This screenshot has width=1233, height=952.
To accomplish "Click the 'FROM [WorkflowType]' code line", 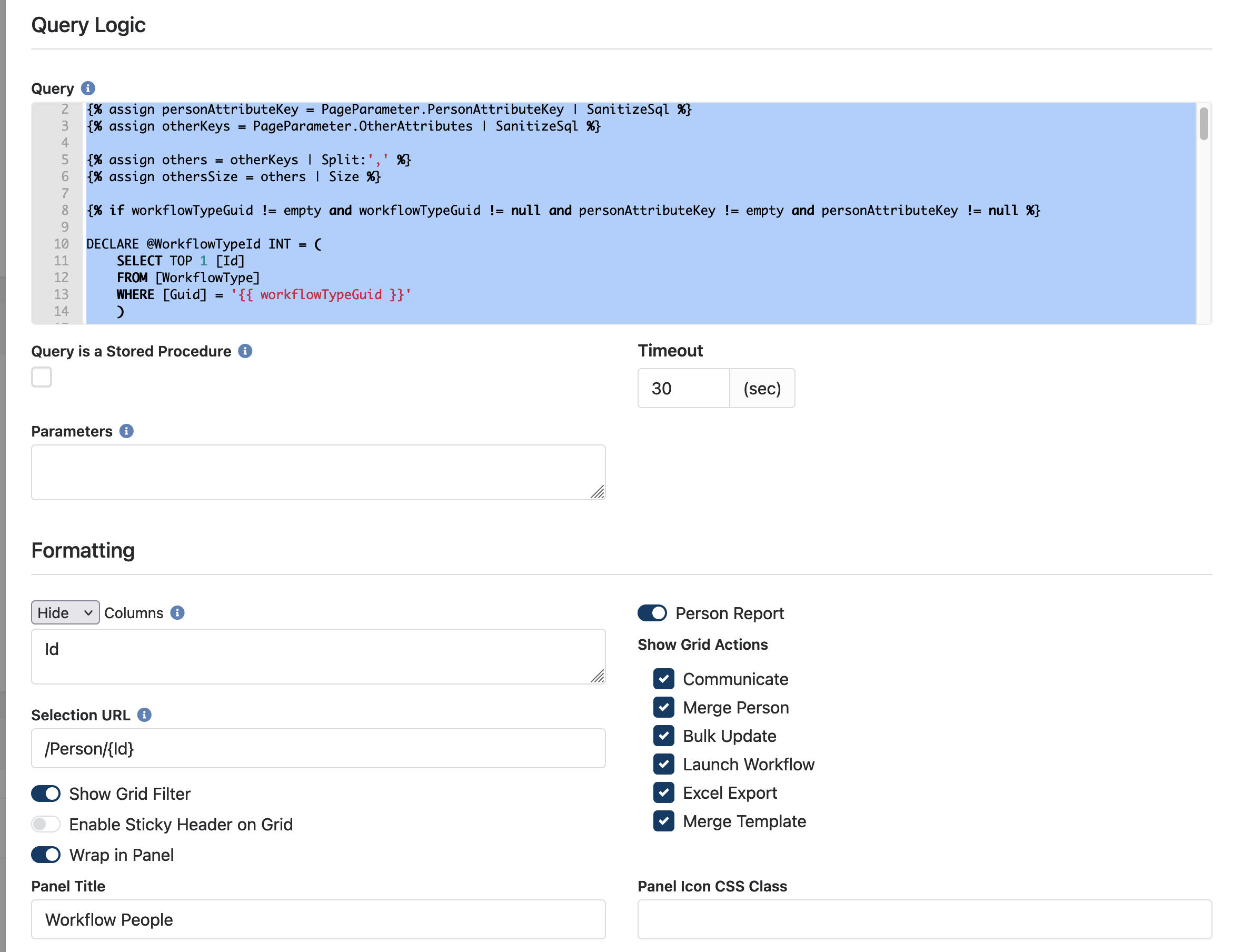I will tap(188, 278).
